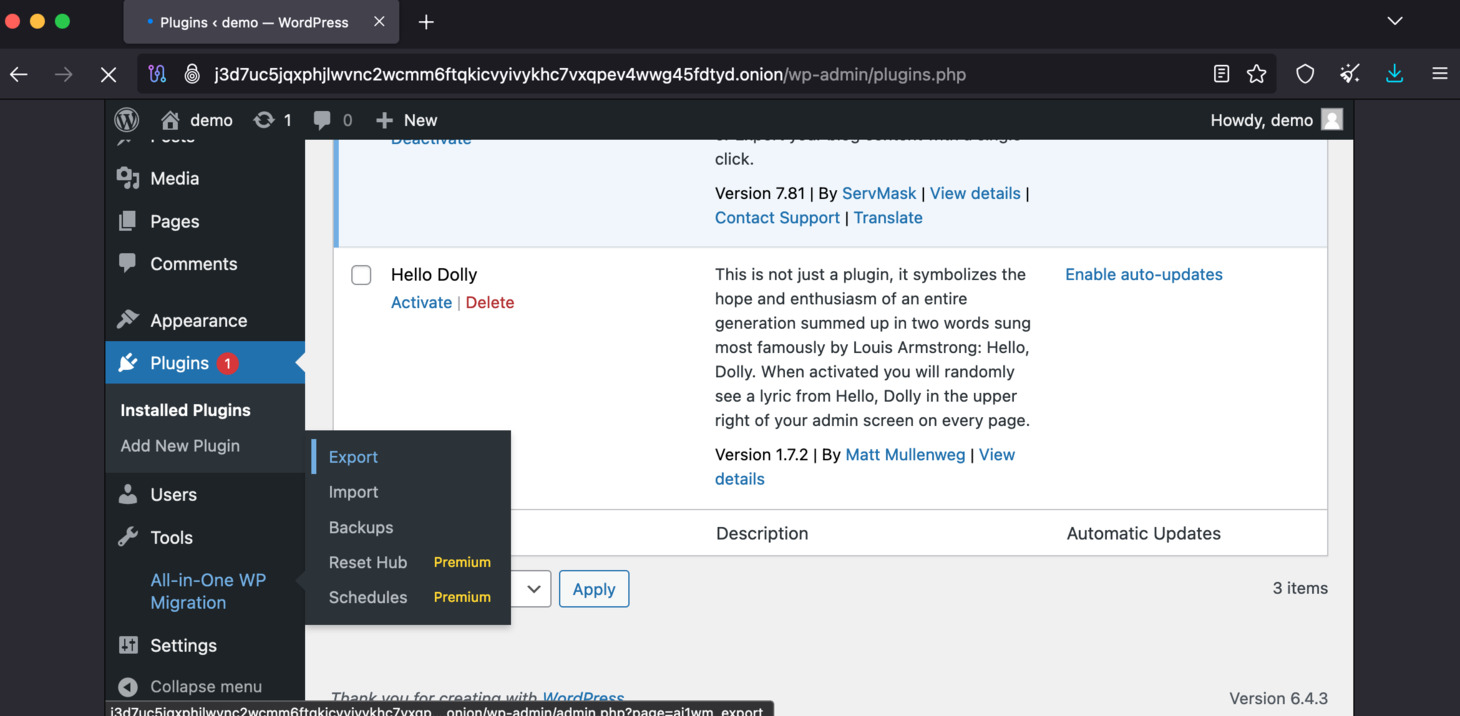The image size is (1460, 716).
Task: Close the Plugins browser tab
Action: [379, 22]
